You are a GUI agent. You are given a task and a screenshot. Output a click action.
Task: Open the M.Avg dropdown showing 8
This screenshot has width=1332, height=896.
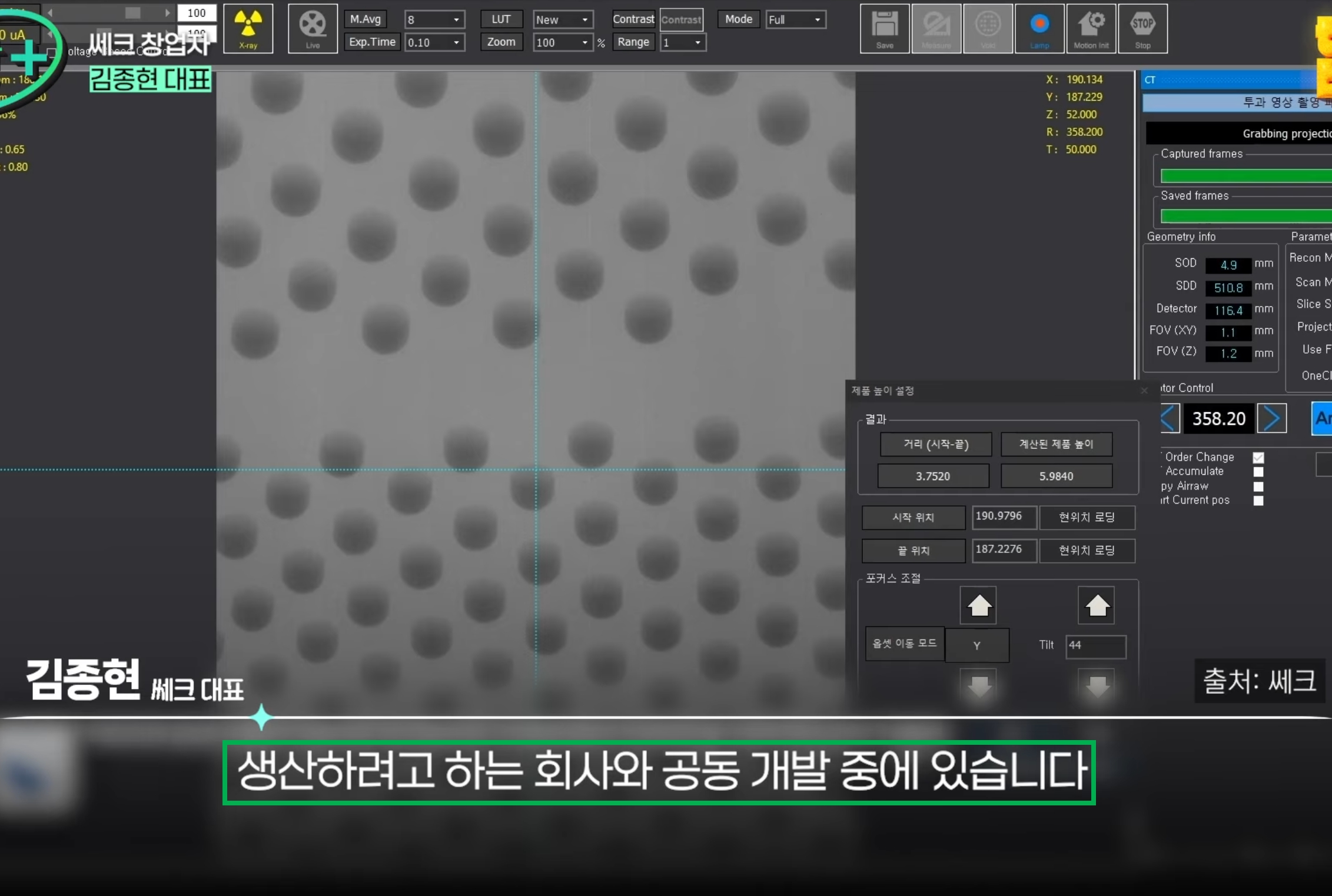pos(435,19)
